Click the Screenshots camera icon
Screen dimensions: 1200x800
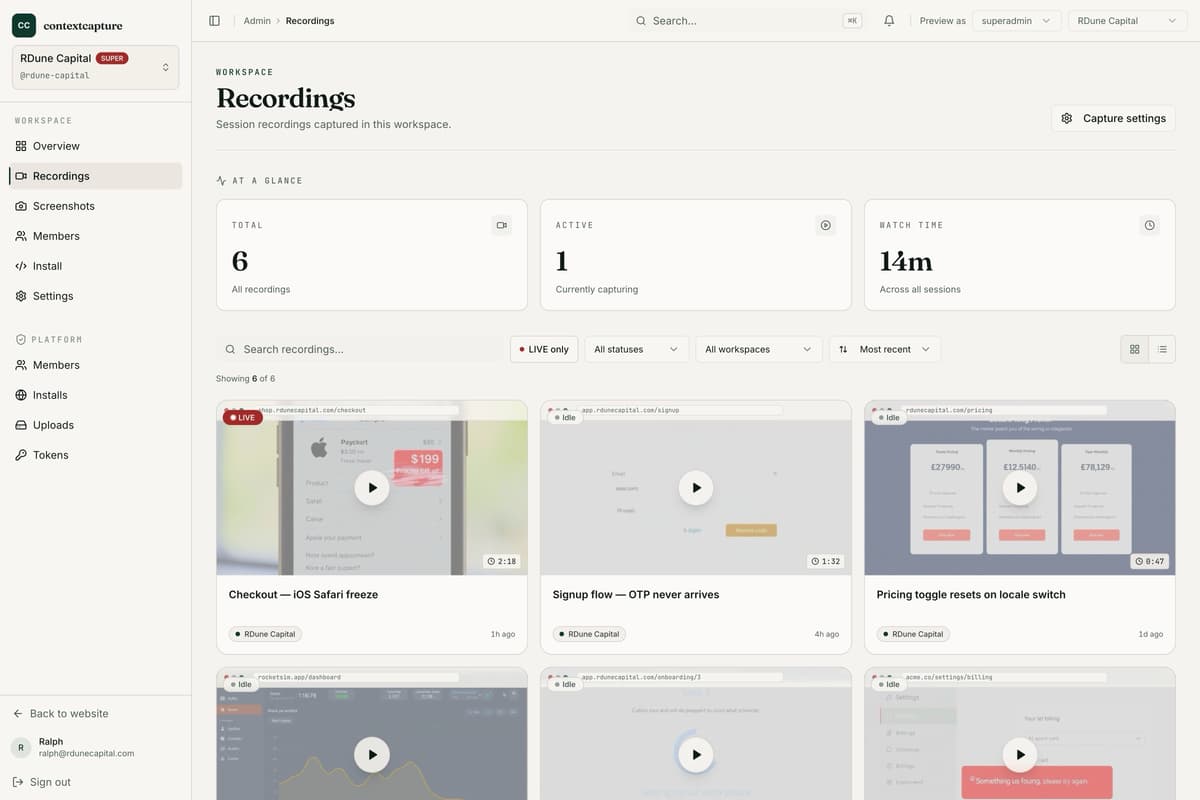pyautogui.click(x=21, y=206)
